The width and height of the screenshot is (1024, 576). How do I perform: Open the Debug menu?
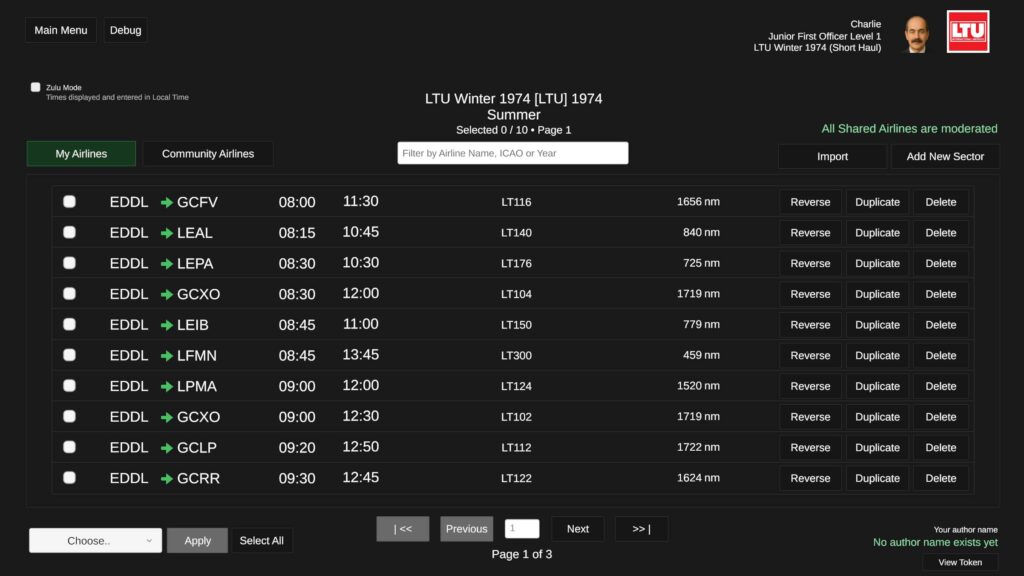pos(125,30)
